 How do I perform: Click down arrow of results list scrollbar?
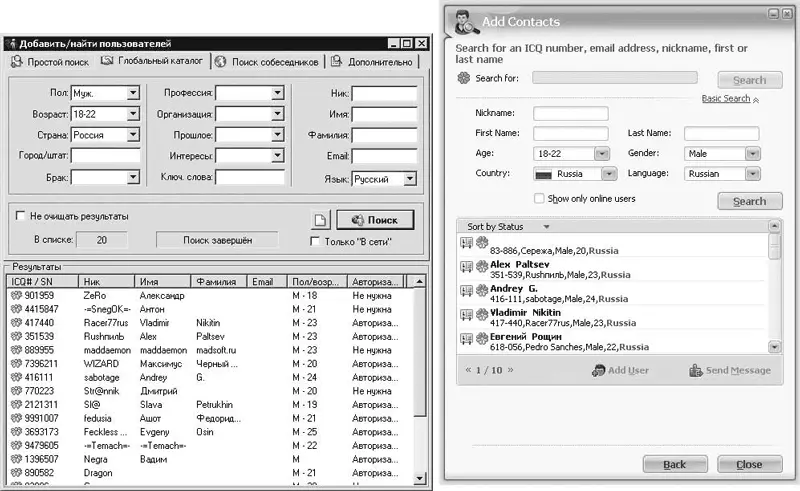tap(419, 478)
